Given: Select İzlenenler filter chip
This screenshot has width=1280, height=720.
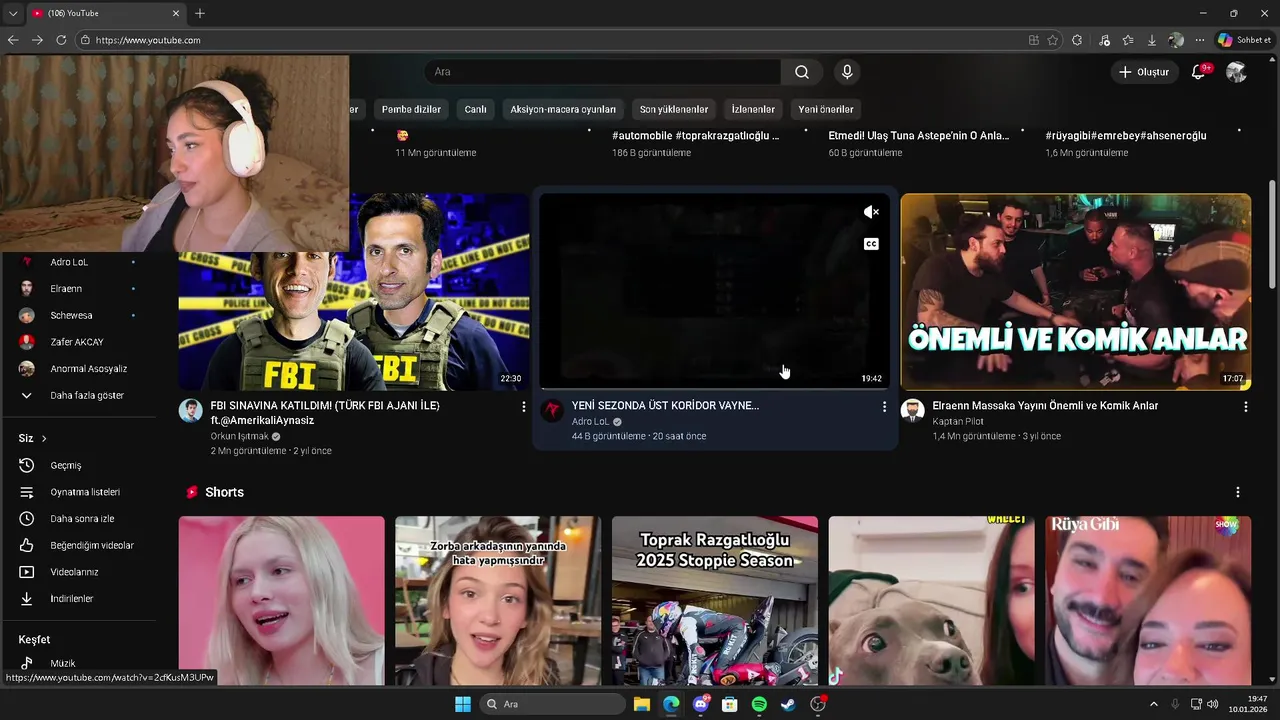Looking at the screenshot, I should [x=753, y=109].
